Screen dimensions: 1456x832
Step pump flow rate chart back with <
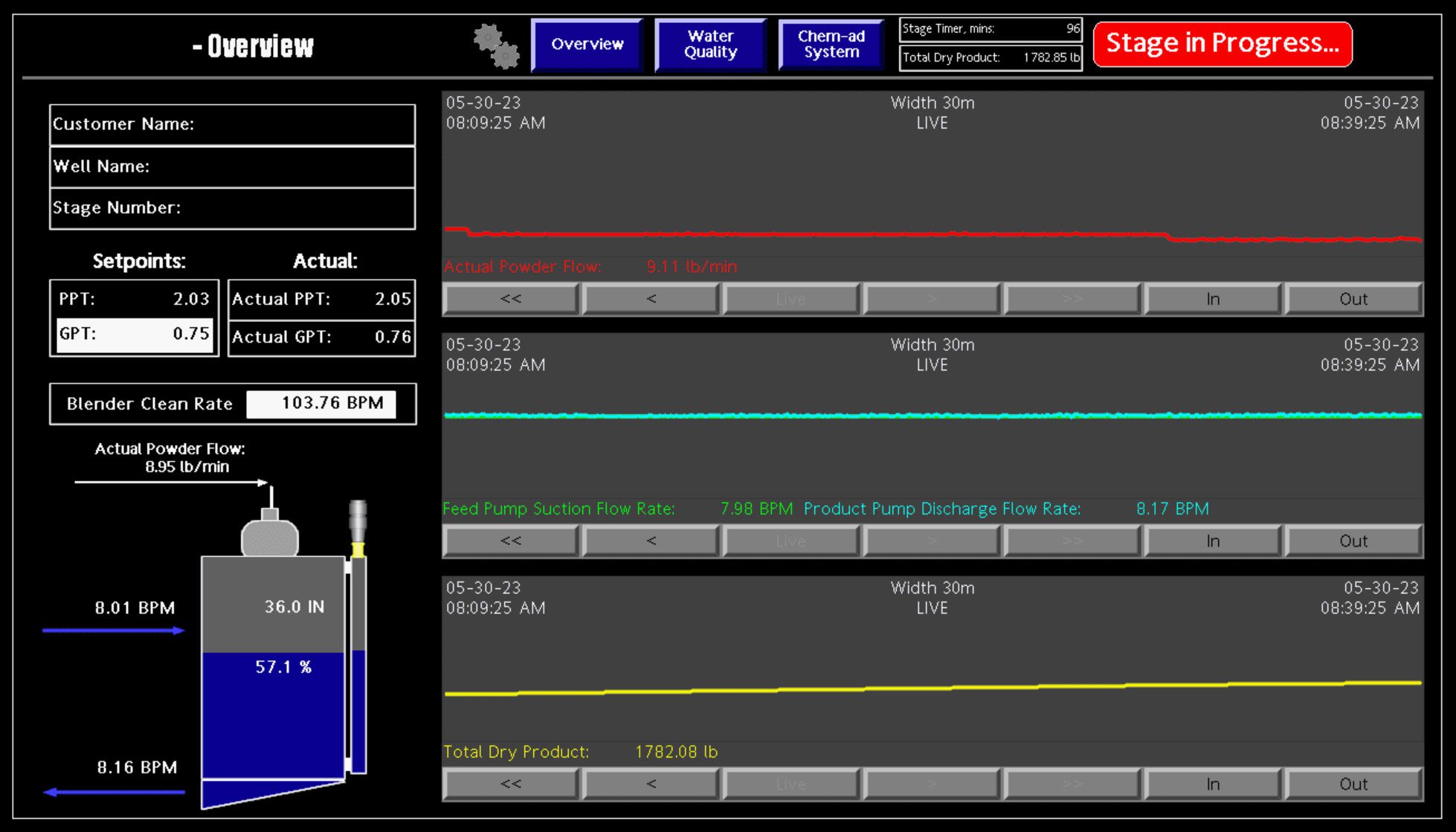click(x=651, y=541)
